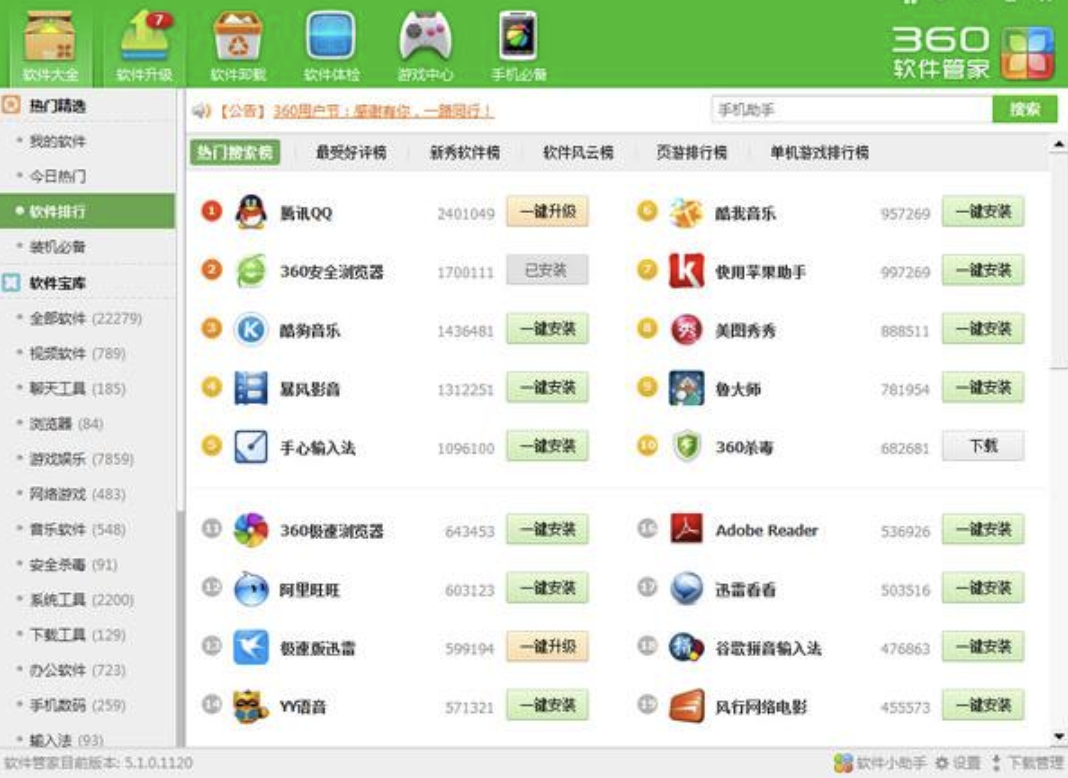Open 软件小助手 in status bar
The height and width of the screenshot is (778, 1068).
click(x=880, y=763)
